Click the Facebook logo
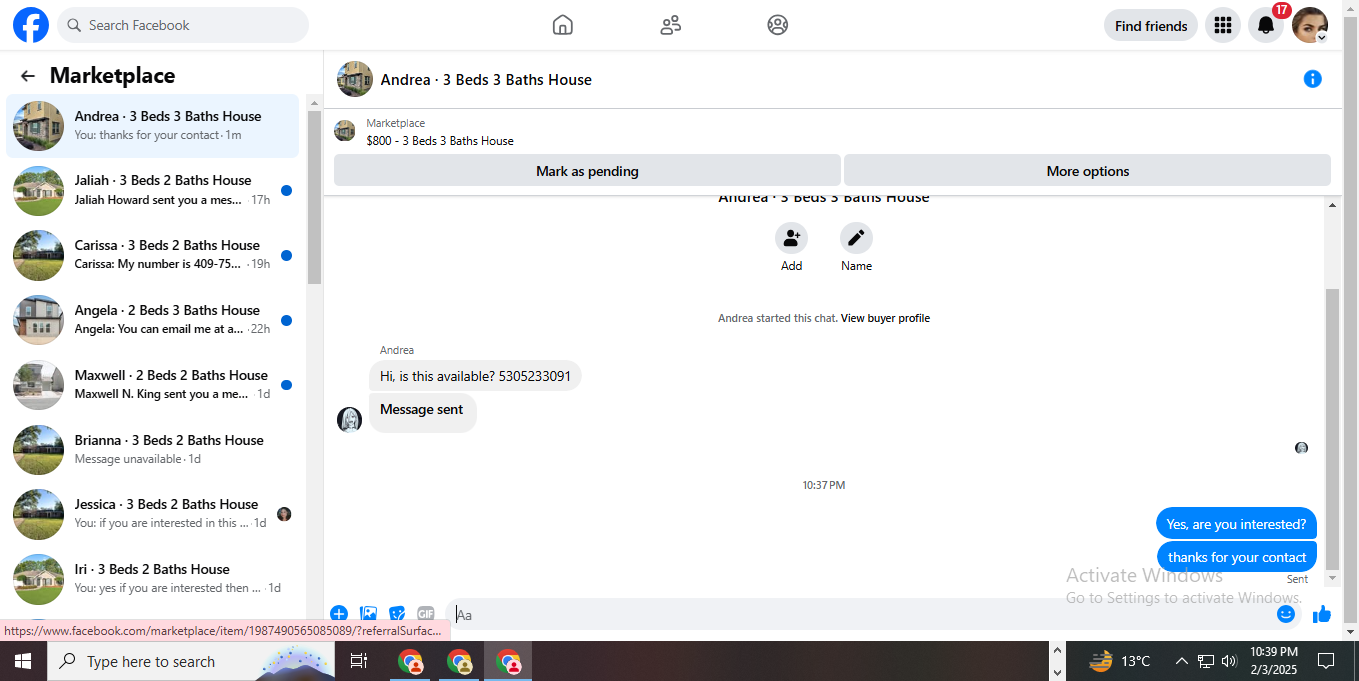 (31, 25)
